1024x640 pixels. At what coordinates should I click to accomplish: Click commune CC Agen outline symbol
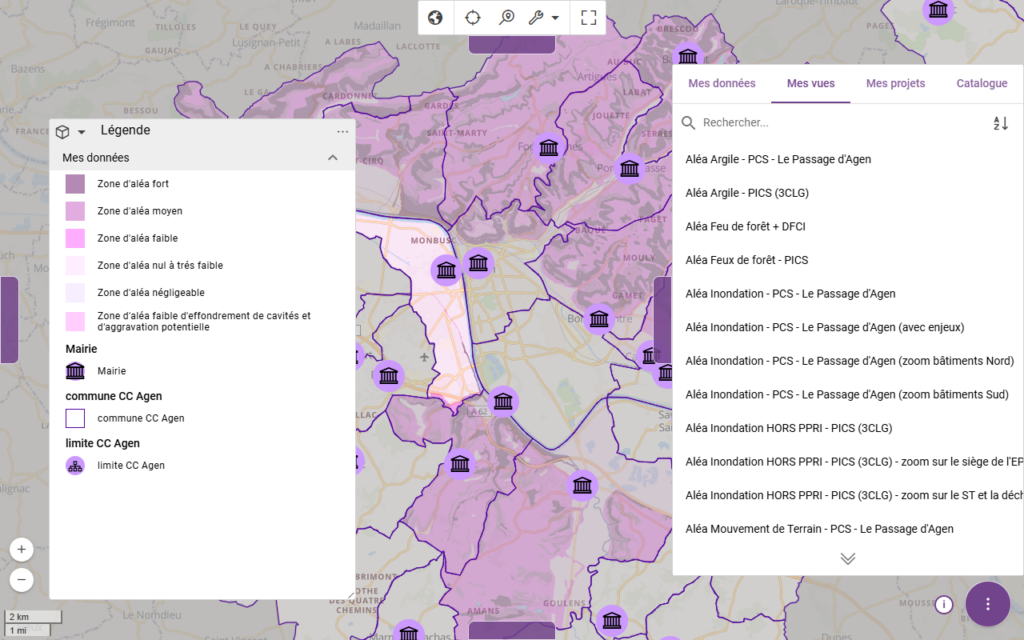click(x=75, y=418)
